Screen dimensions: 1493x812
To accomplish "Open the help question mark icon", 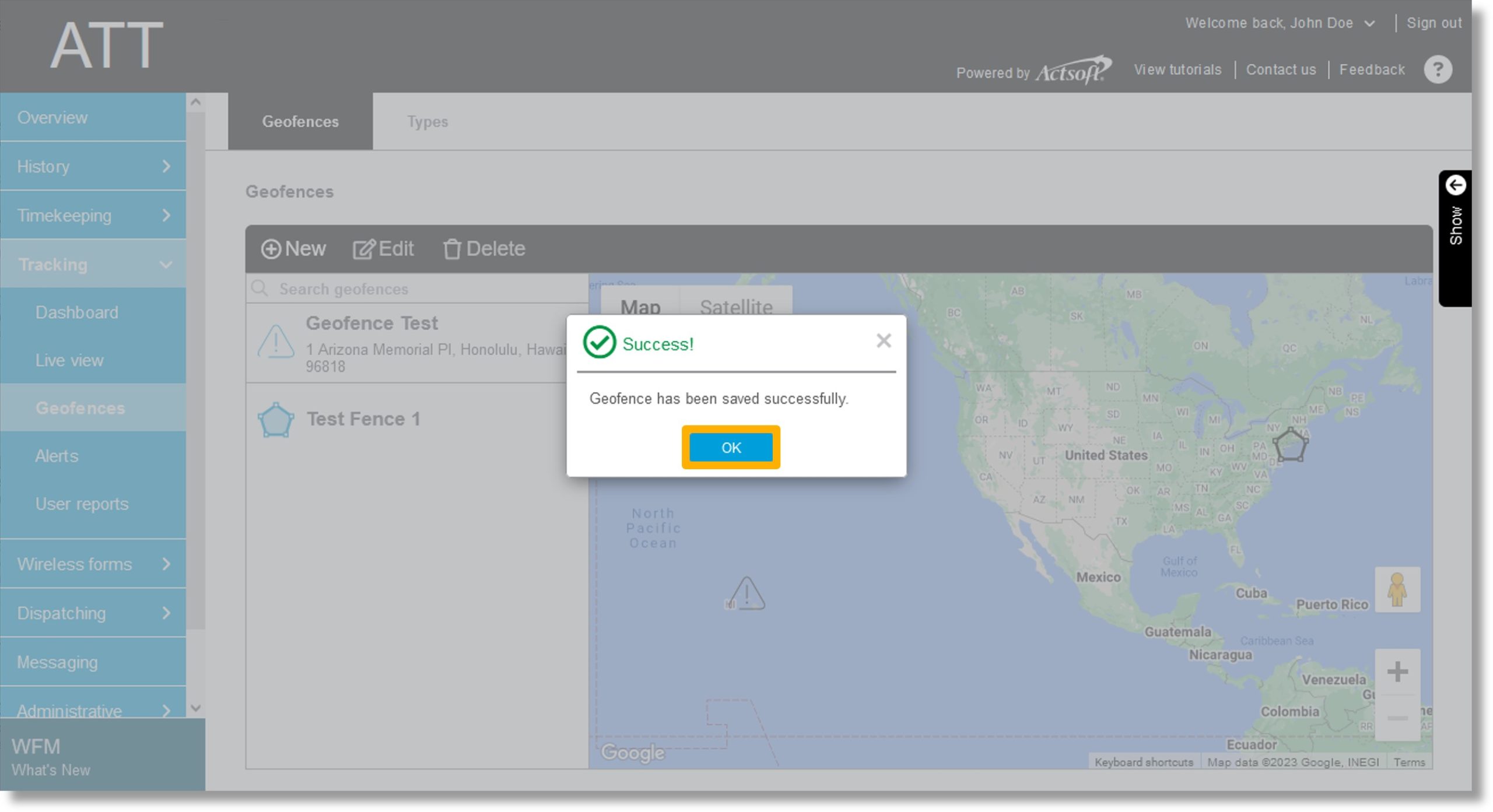I will 1438,70.
